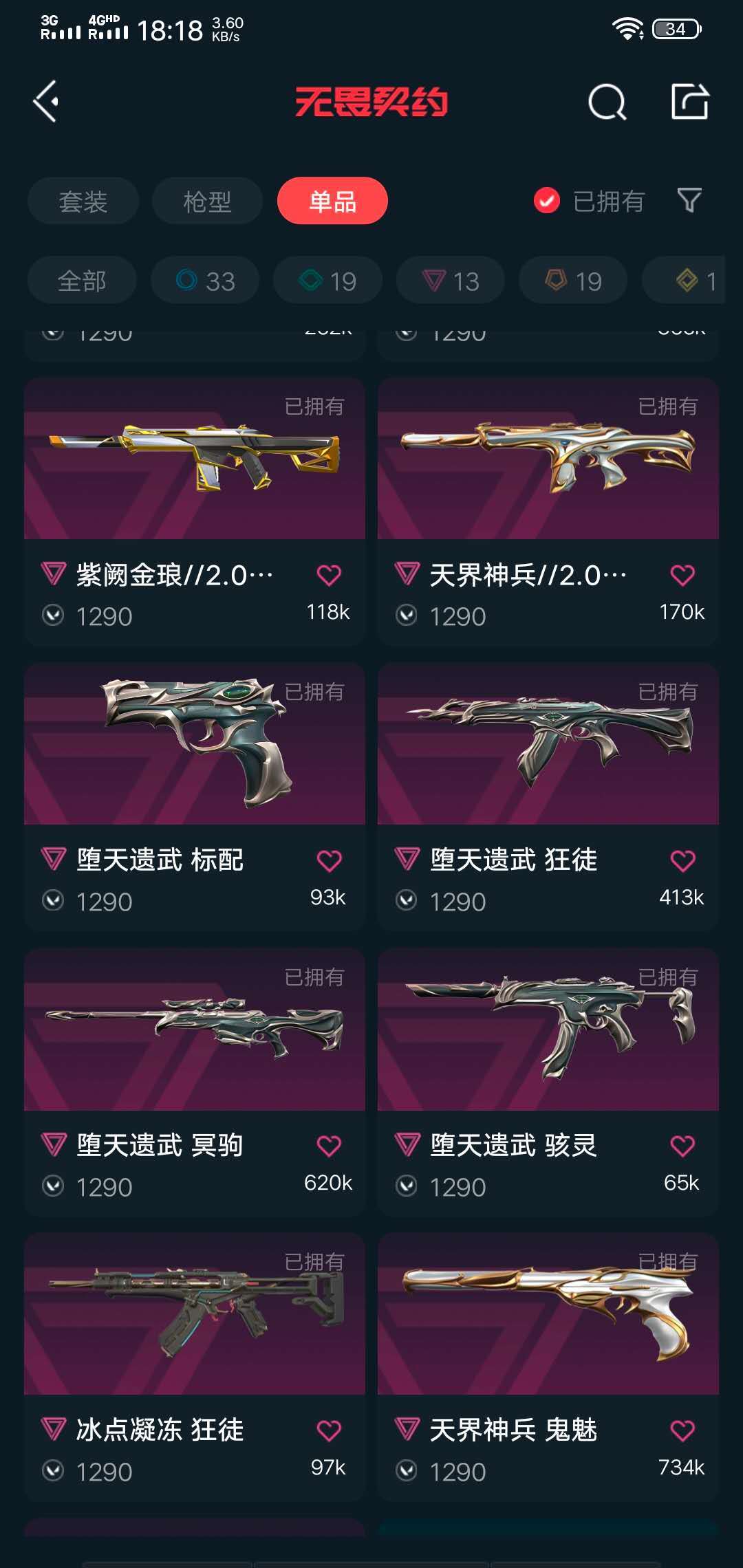Filter by pink triangle tier 13
Viewport: 743px width, 1568px height.
(x=451, y=281)
